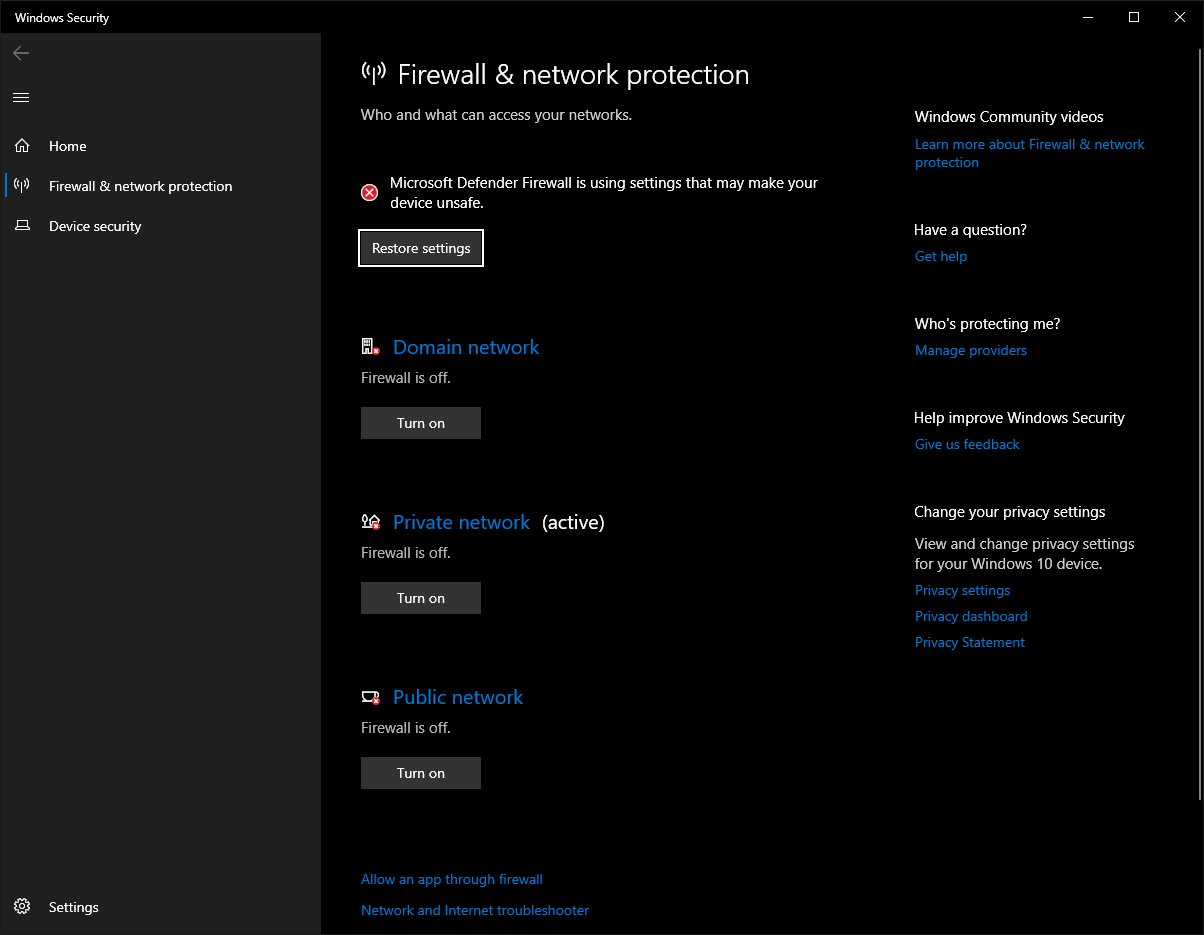1204x935 pixels.
Task: Click the antenna icon beside page title
Action: 374,74
